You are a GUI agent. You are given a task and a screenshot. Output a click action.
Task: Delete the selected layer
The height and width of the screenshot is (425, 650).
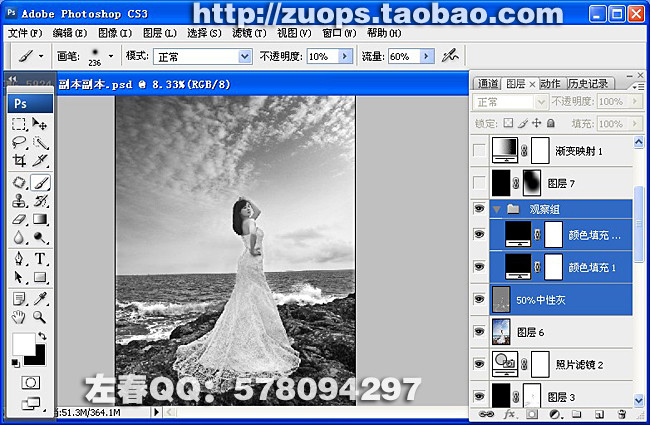click(x=621, y=414)
